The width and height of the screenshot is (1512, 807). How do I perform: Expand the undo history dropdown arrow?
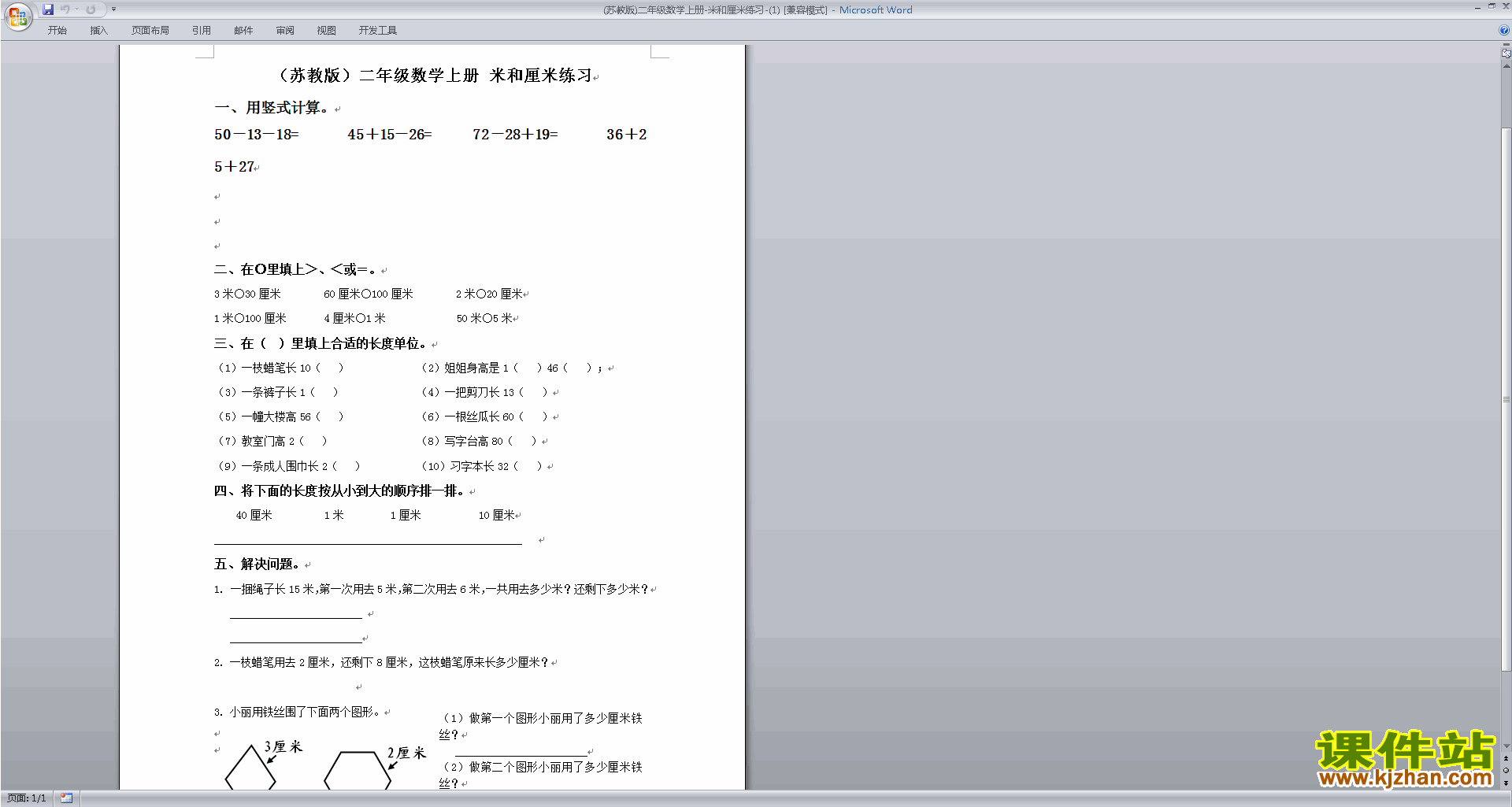[x=76, y=9]
